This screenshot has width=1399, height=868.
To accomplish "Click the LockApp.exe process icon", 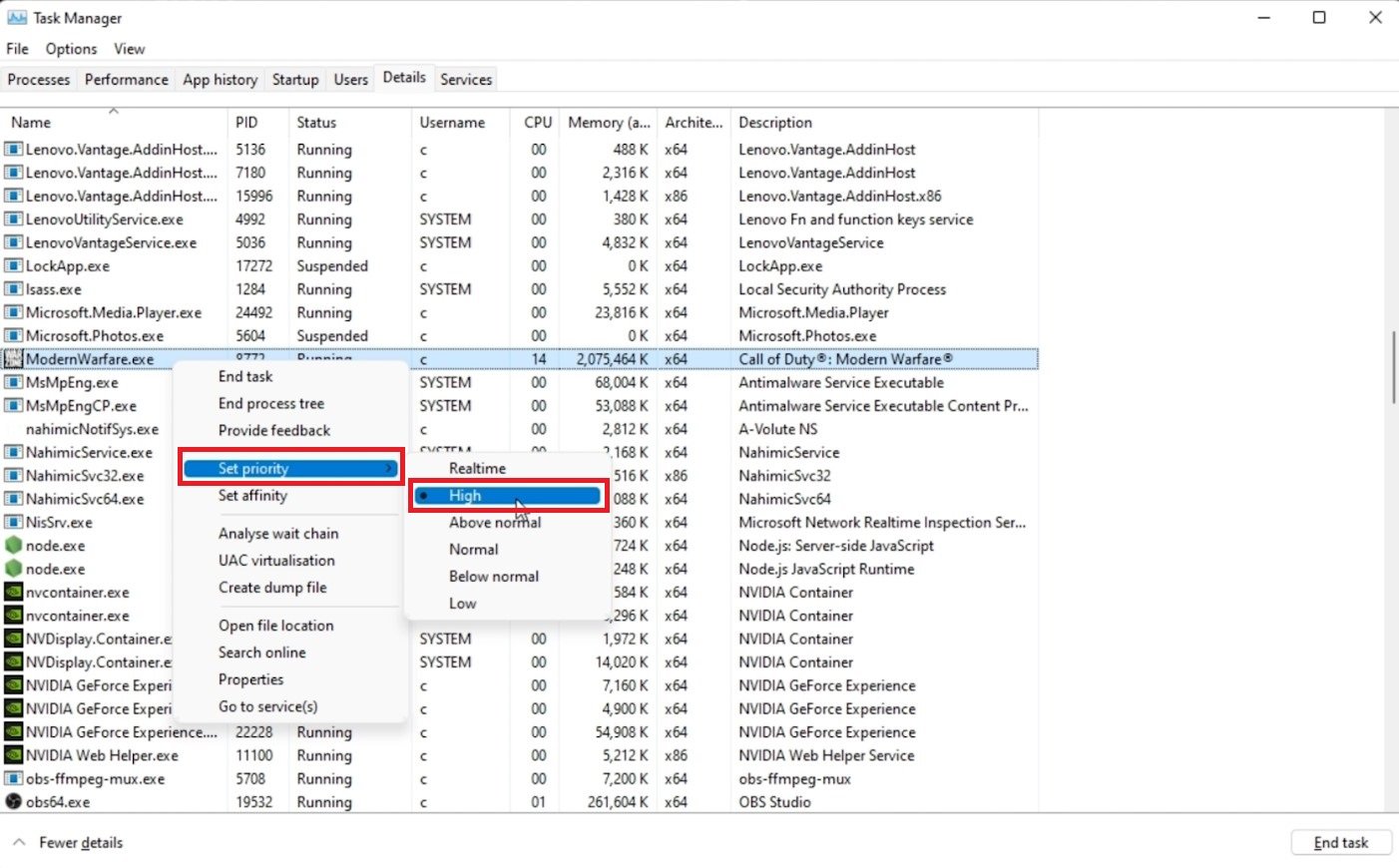I will click(x=13, y=266).
